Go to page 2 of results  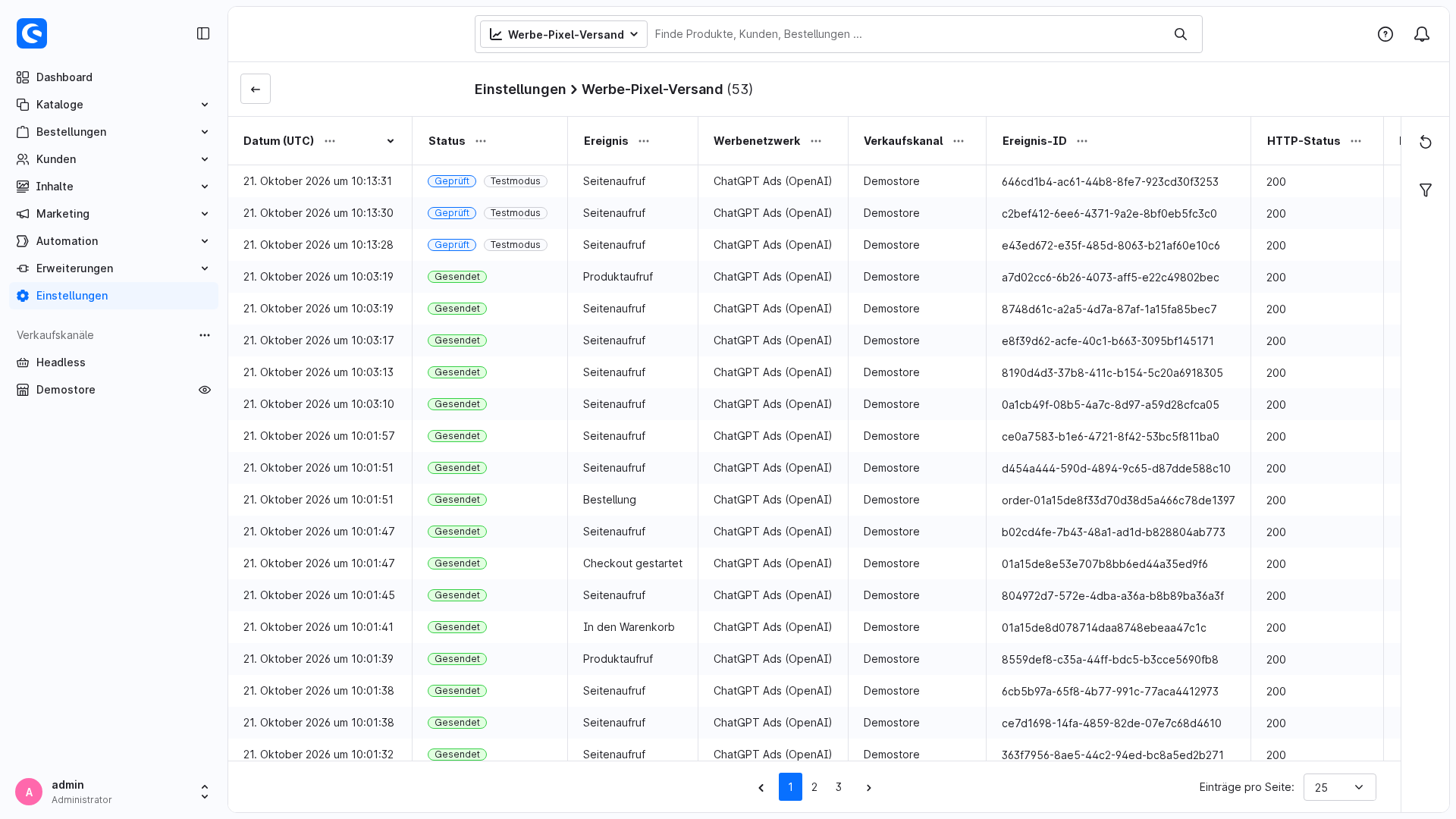[814, 787]
